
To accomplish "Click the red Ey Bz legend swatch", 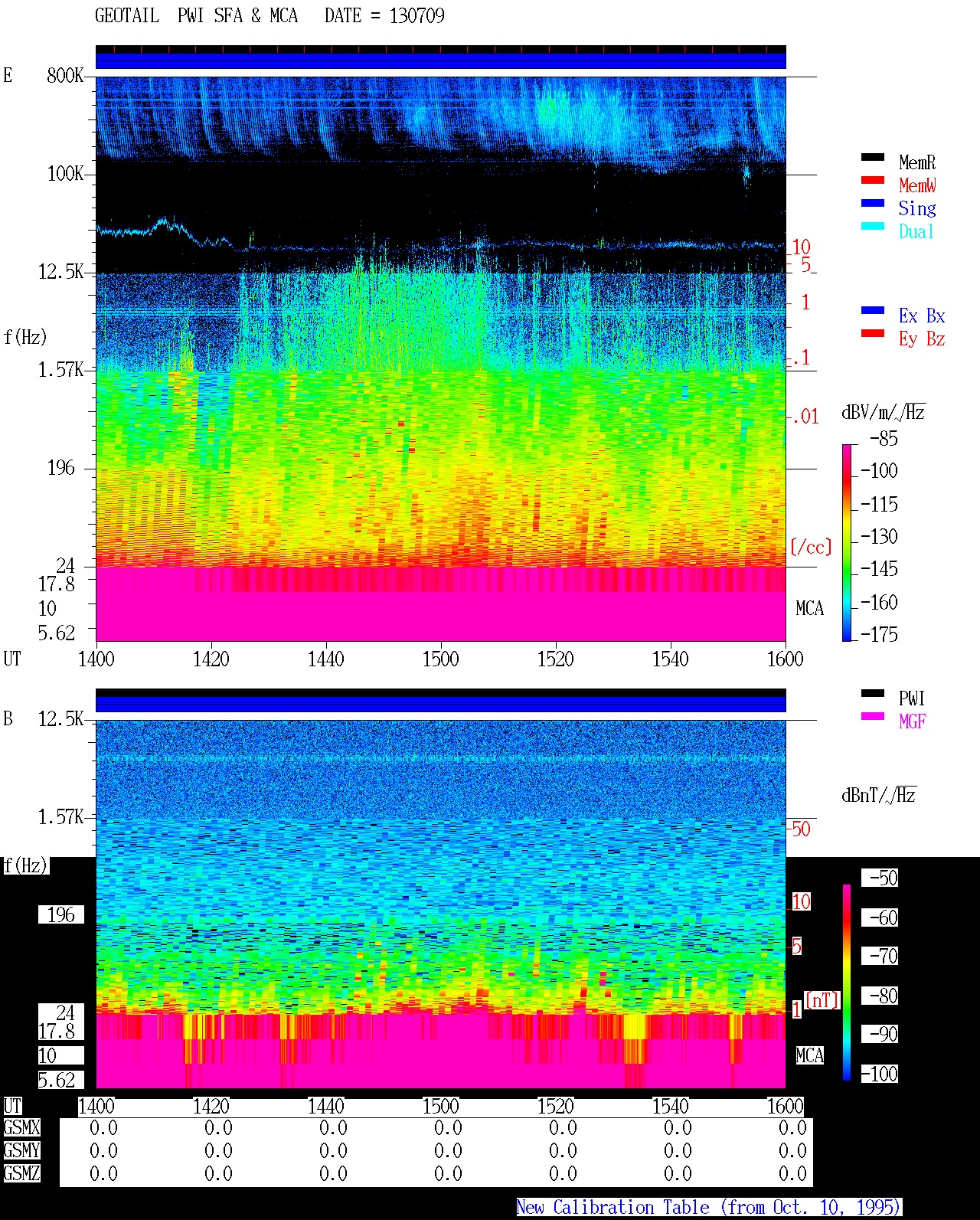I will click(x=873, y=334).
